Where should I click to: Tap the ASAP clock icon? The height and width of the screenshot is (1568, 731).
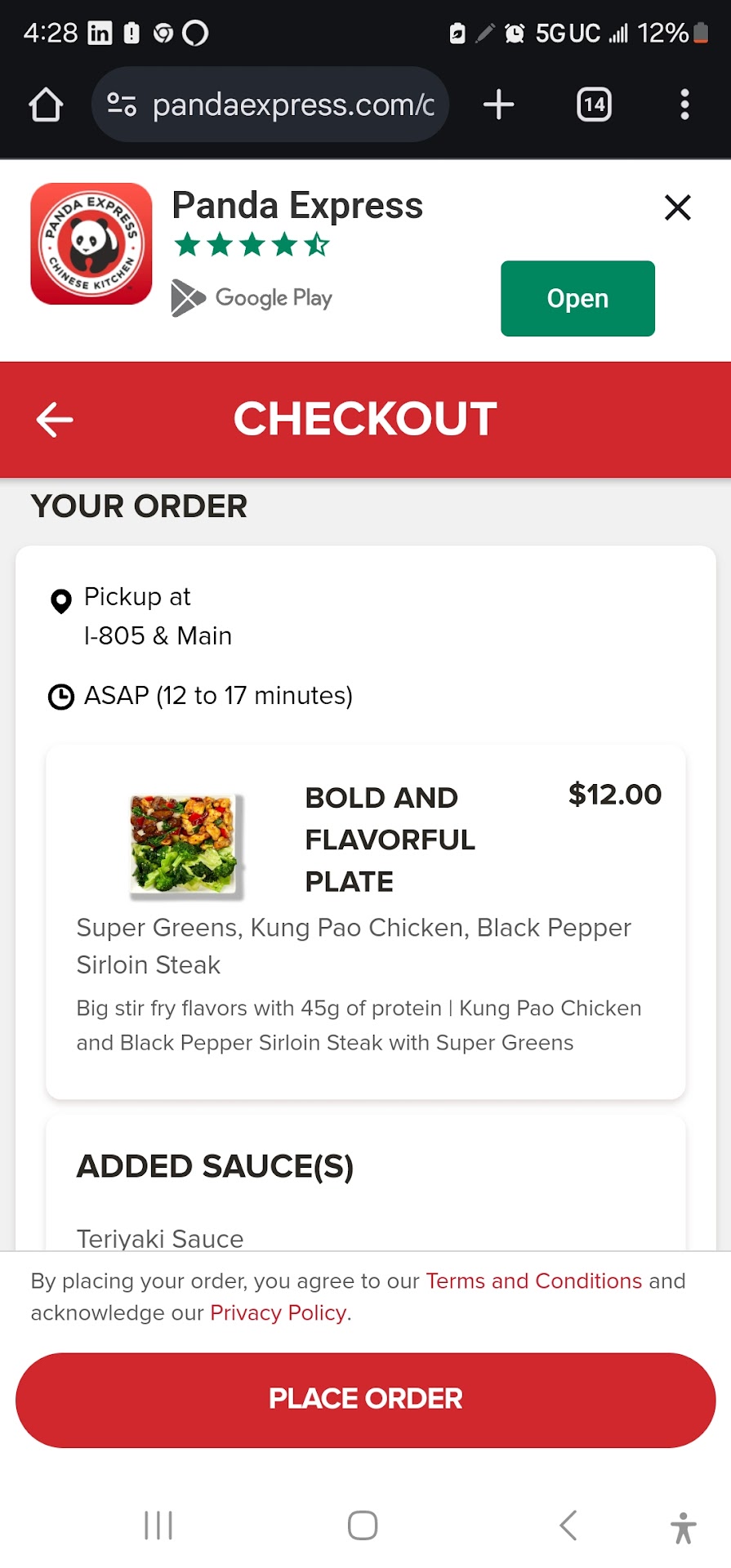(61, 697)
